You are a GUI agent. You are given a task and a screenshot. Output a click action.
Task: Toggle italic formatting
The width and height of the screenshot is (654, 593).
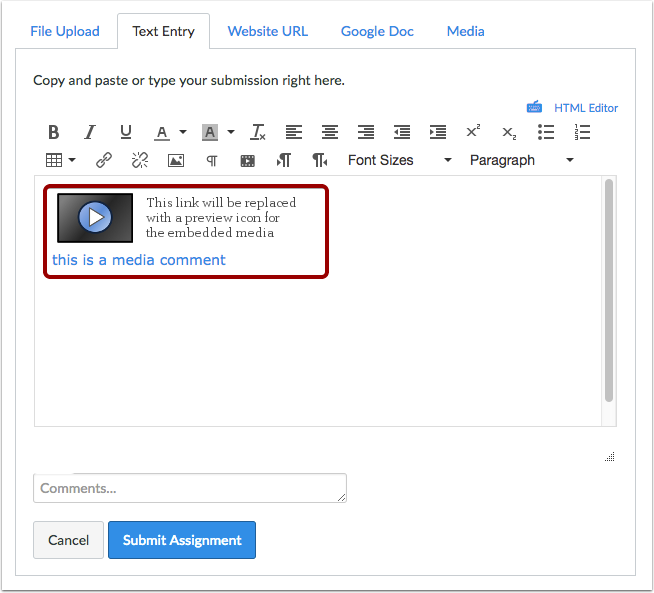[x=89, y=132]
